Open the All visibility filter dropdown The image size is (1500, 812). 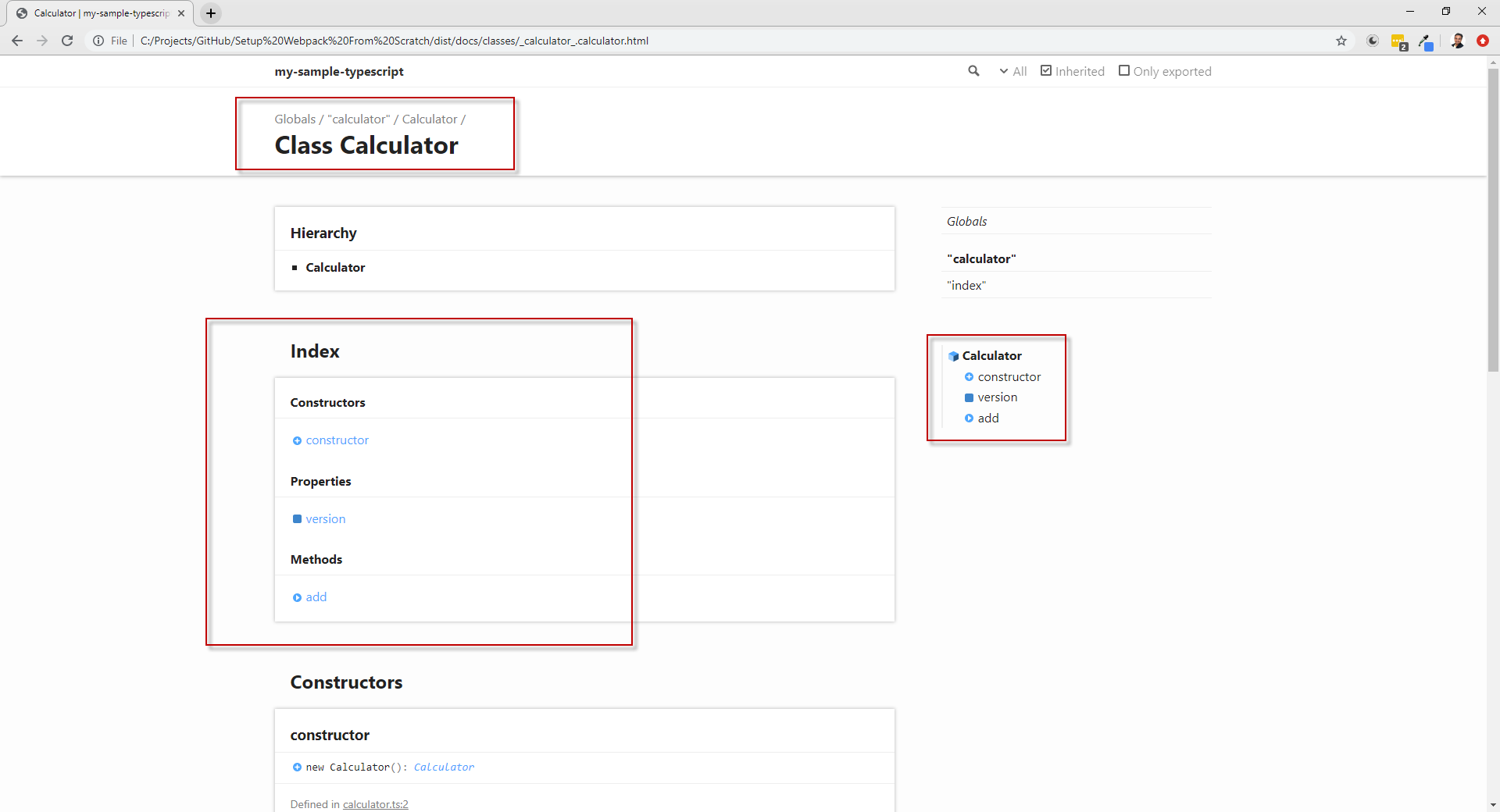pyautogui.click(x=1013, y=71)
